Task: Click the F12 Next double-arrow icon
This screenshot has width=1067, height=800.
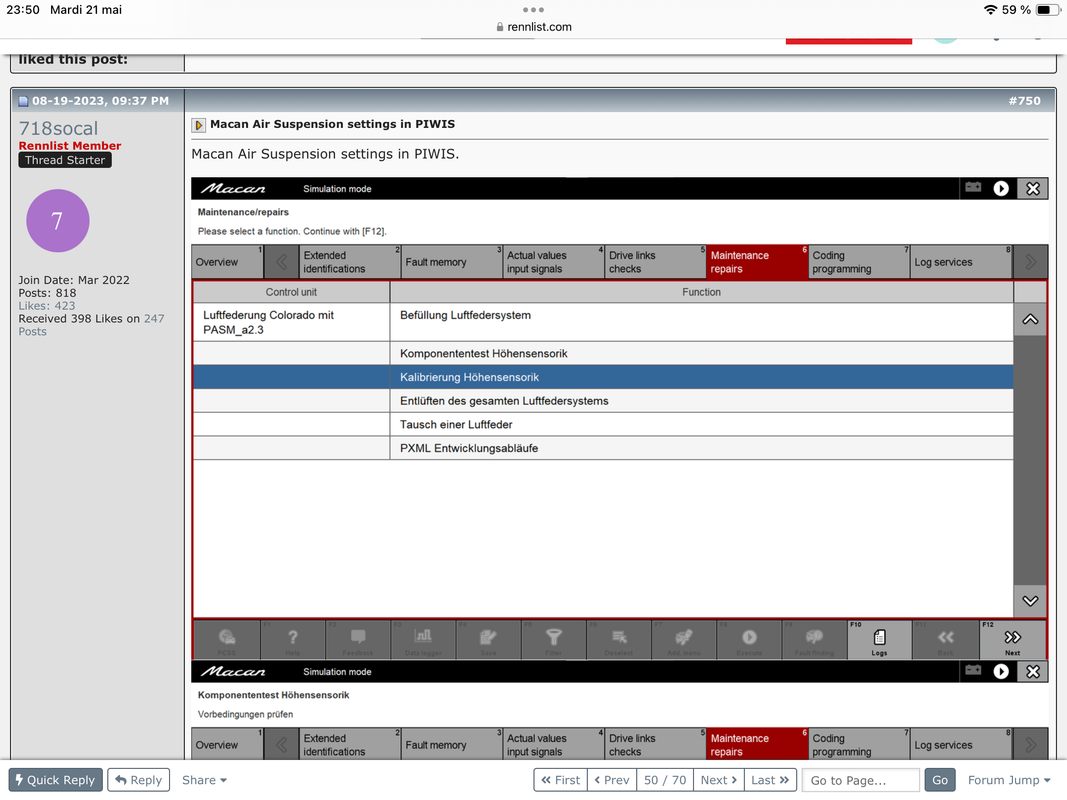Action: 1013,639
